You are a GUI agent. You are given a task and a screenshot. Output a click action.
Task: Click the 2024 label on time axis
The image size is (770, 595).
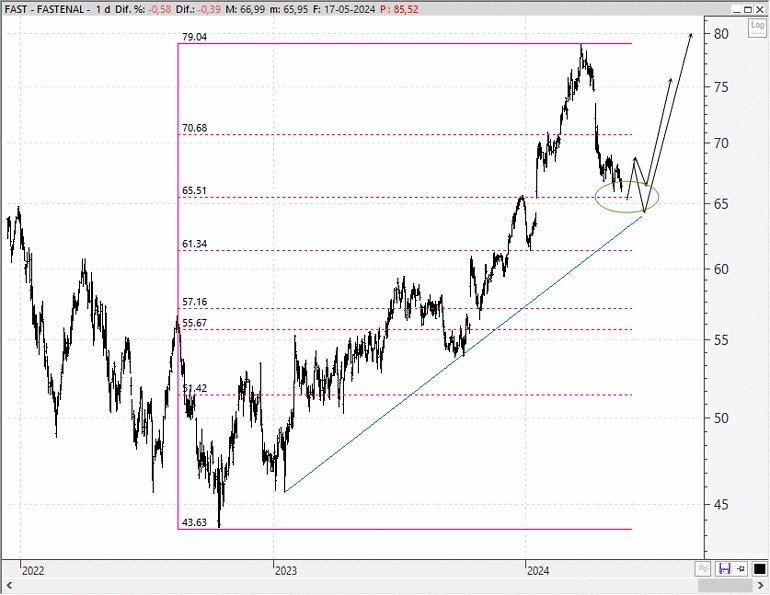click(x=538, y=571)
